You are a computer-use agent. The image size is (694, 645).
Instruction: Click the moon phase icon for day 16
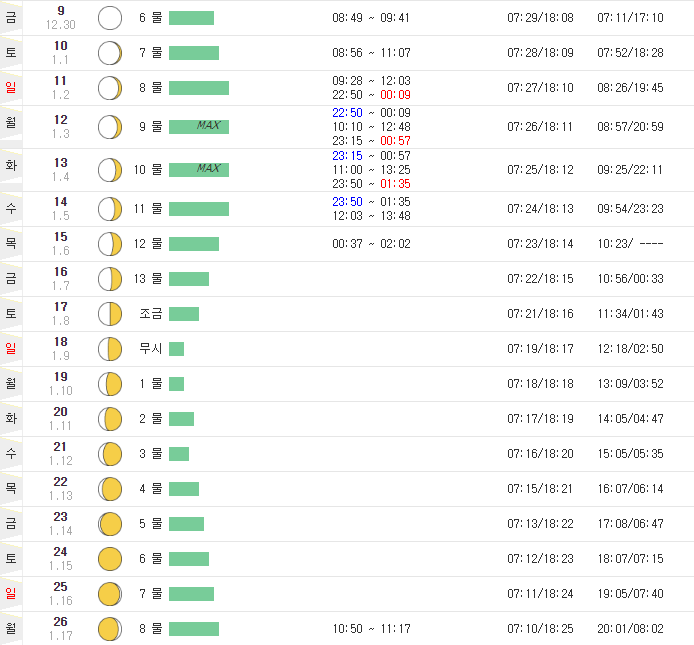coord(110,279)
